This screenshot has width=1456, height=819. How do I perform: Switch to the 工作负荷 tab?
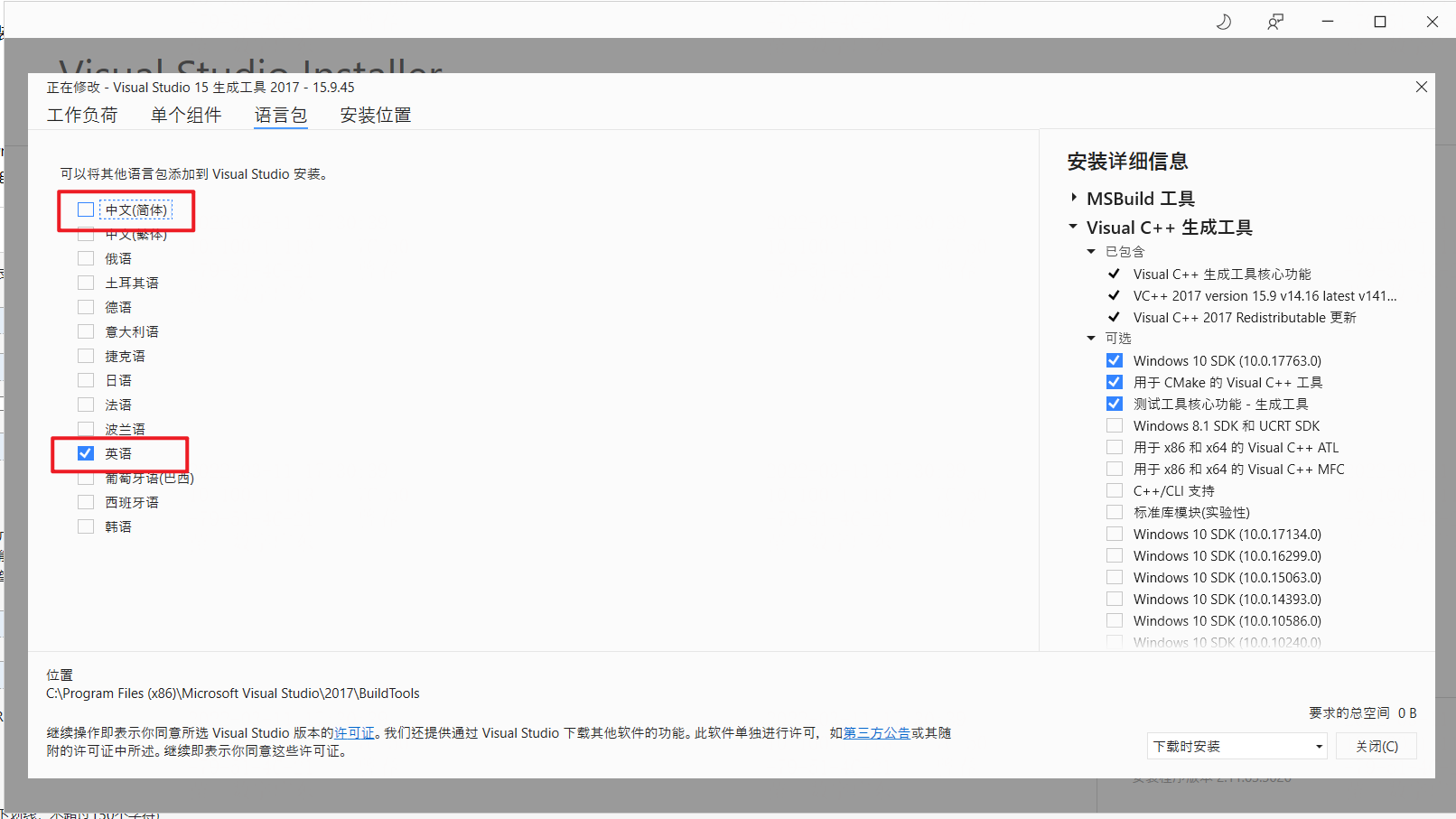pyautogui.click(x=82, y=115)
